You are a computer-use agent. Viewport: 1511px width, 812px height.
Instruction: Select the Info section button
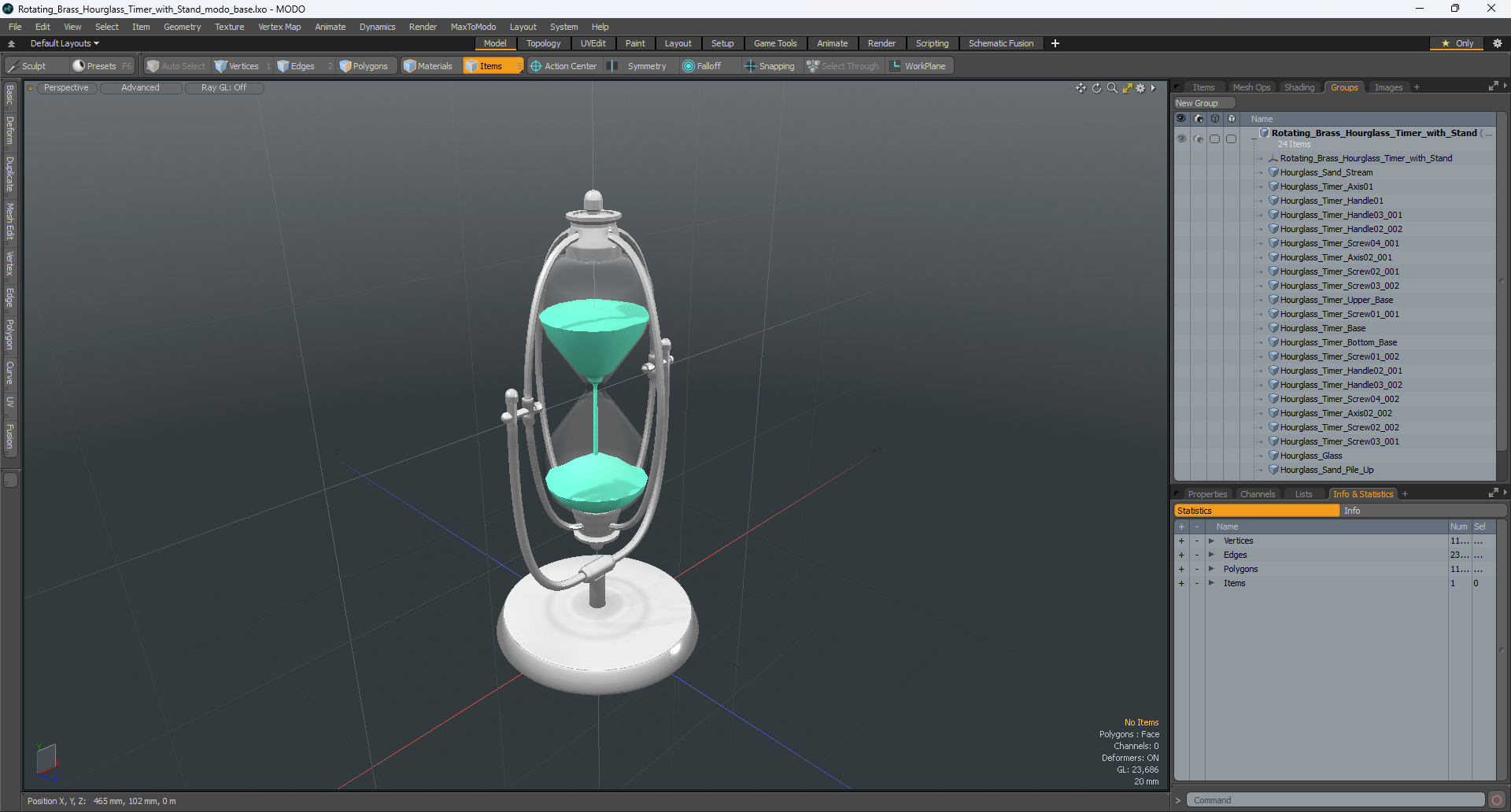(x=1423, y=511)
